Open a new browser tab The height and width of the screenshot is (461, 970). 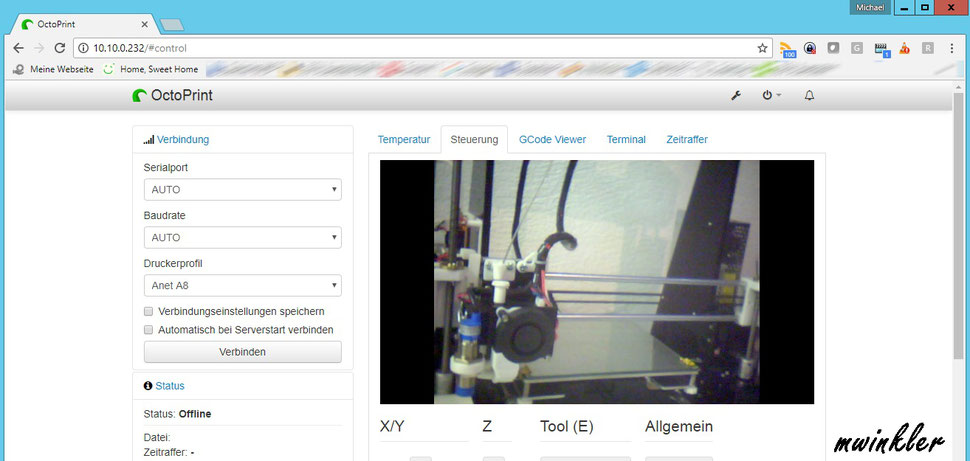point(171,25)
